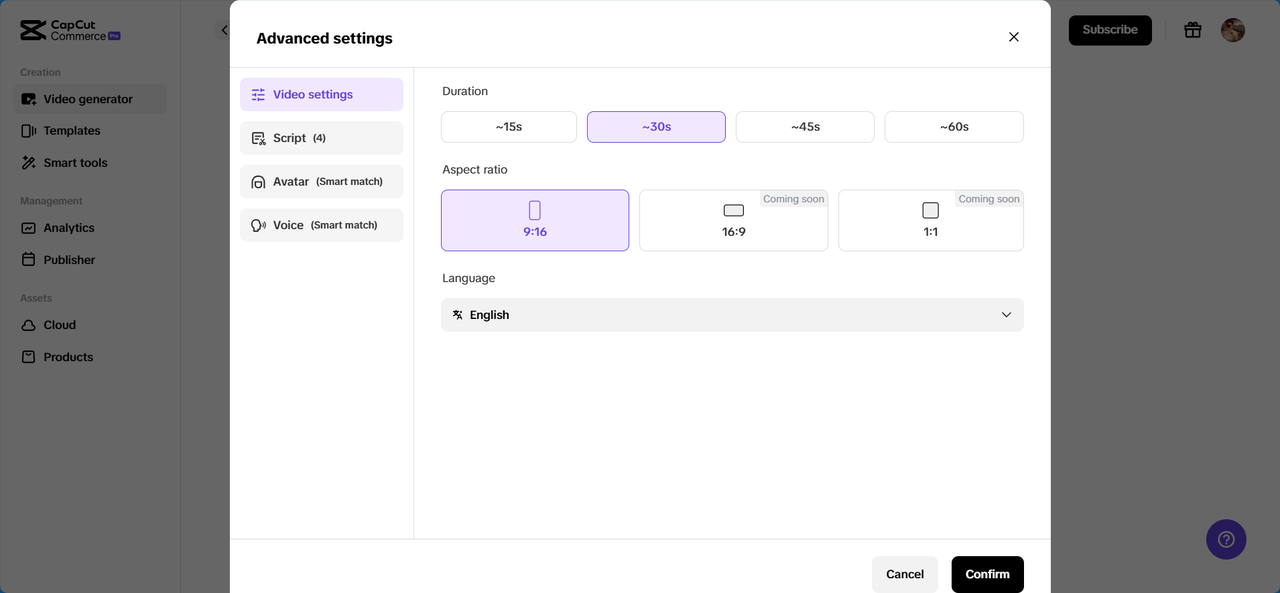The width and height of the screenshot is (1280, 593).
Task: Click the purple help question-mark icon
Action: coord(1226,540)
